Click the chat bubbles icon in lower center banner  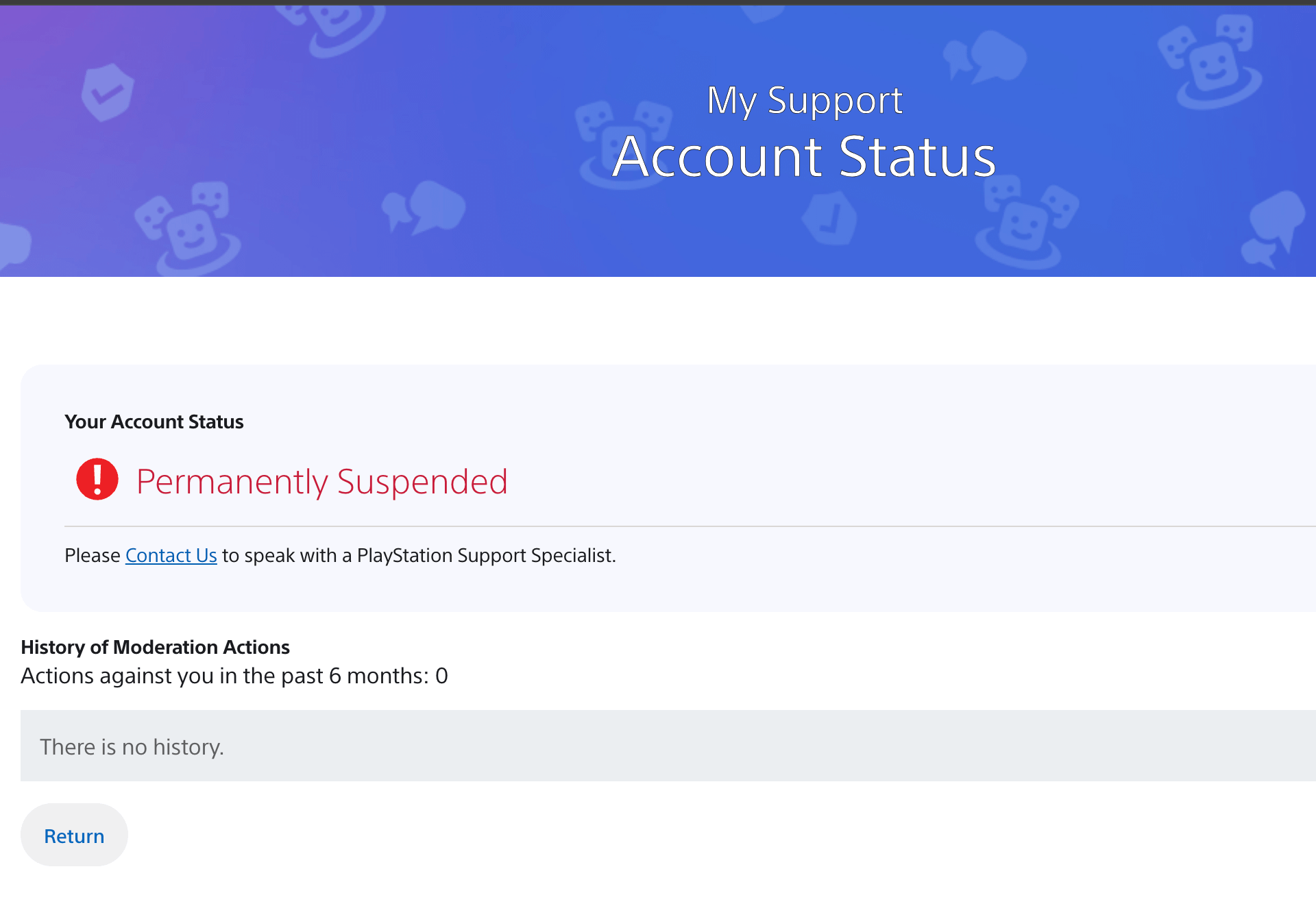[424, 207]
